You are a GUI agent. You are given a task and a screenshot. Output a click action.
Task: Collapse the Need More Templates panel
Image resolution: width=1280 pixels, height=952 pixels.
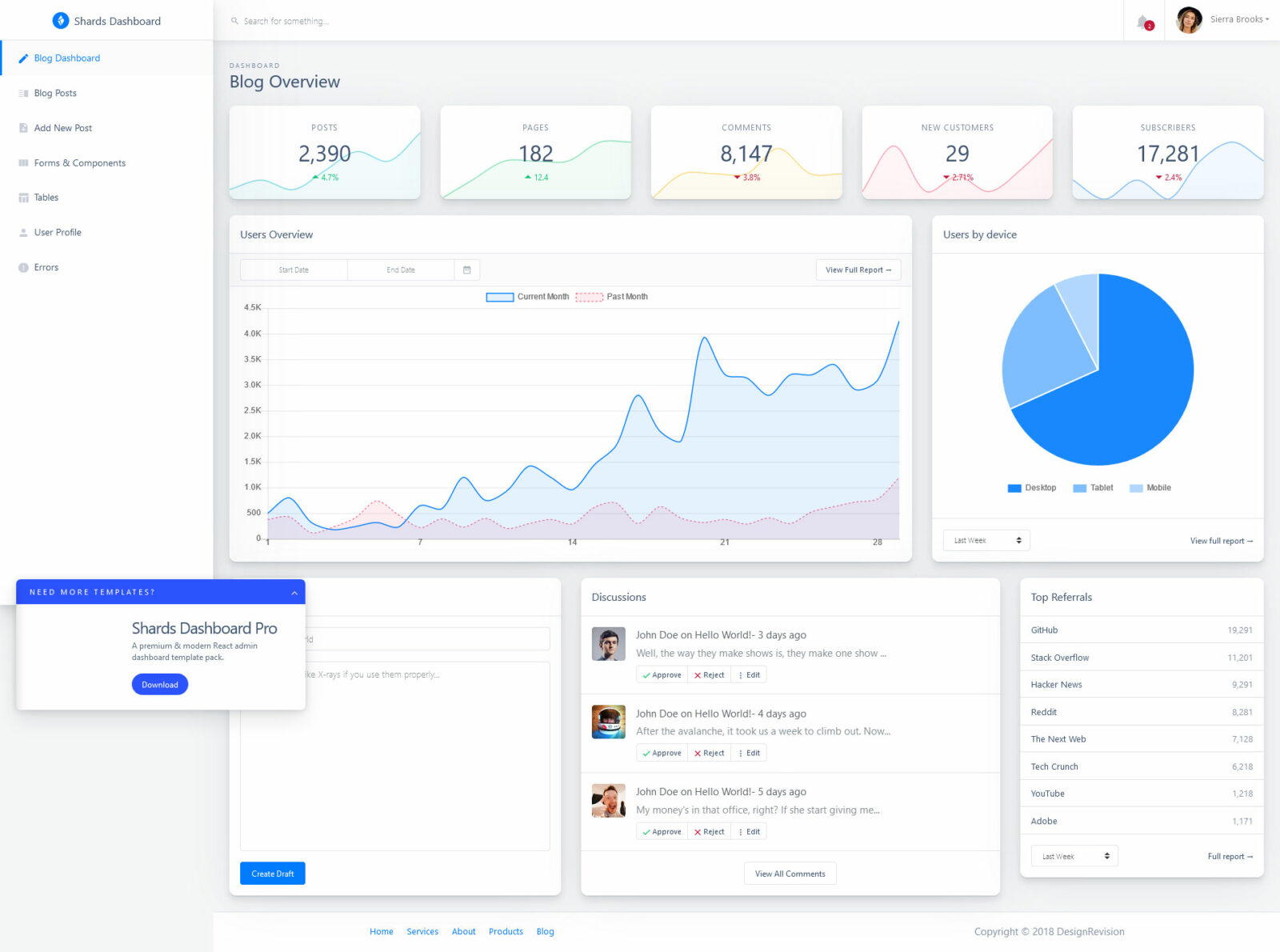click(x=294, y=592)
